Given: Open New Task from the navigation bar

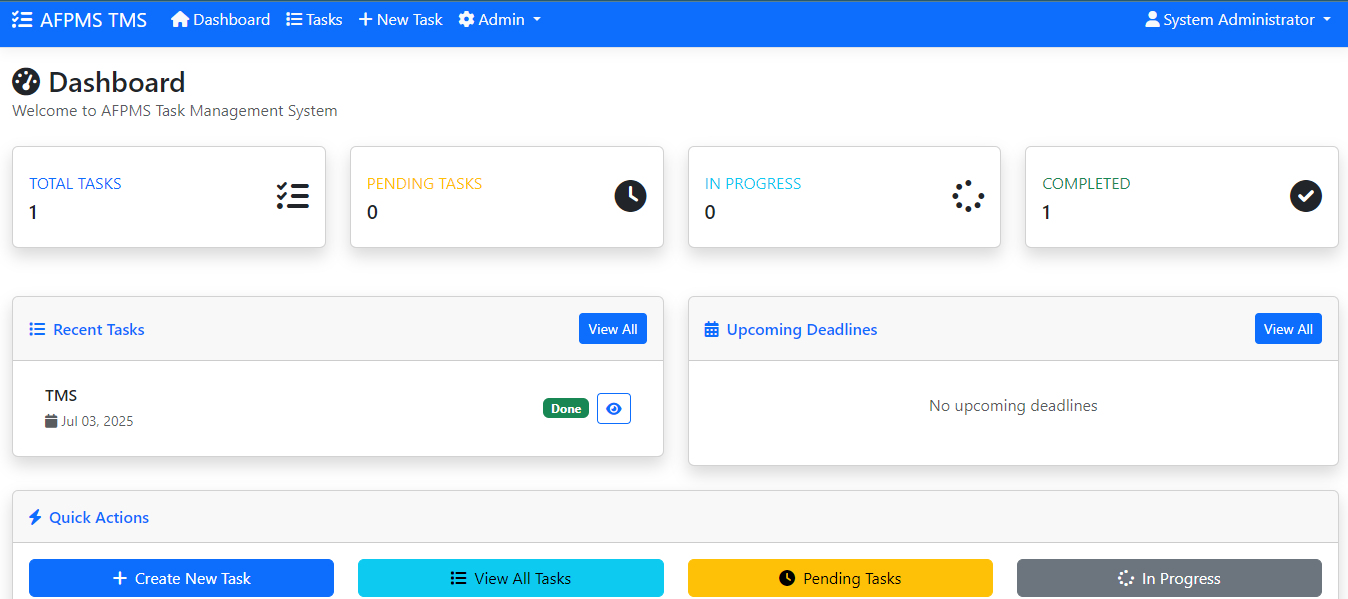Looking at the screenshot, I should (x=399, y=18).
